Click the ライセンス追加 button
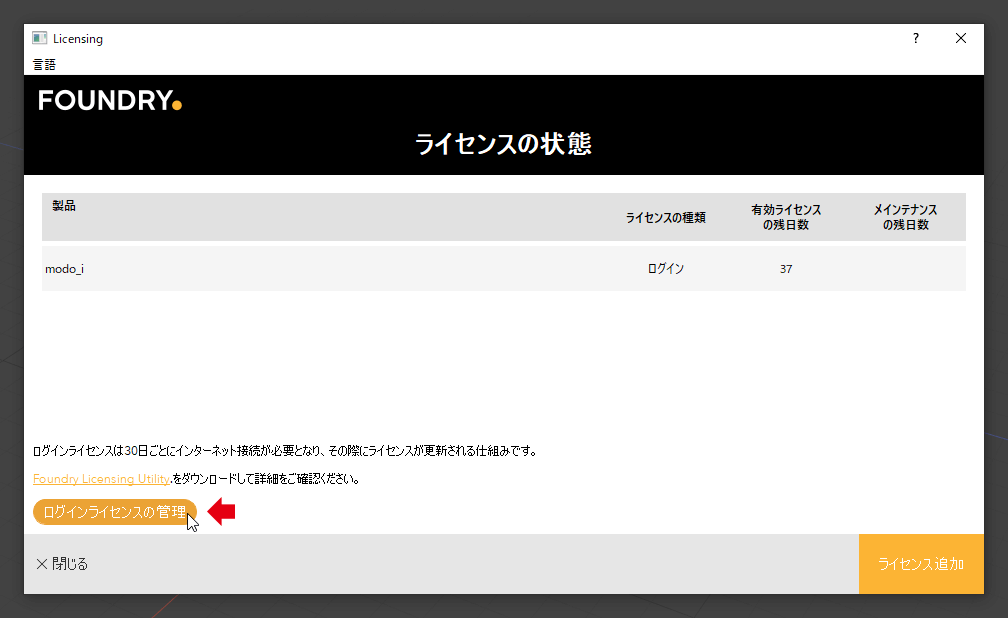Viewport: 1008px width, 618px height. click(921, 564)
